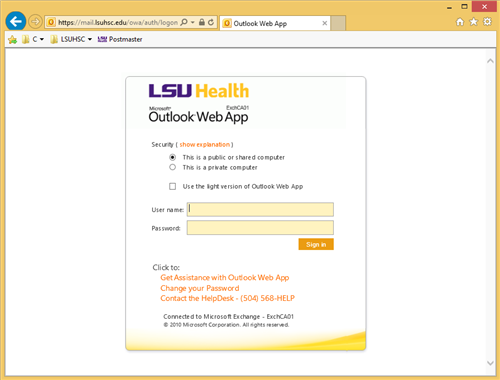
Task: Go back with the blue back arrow
Action: 16,22
